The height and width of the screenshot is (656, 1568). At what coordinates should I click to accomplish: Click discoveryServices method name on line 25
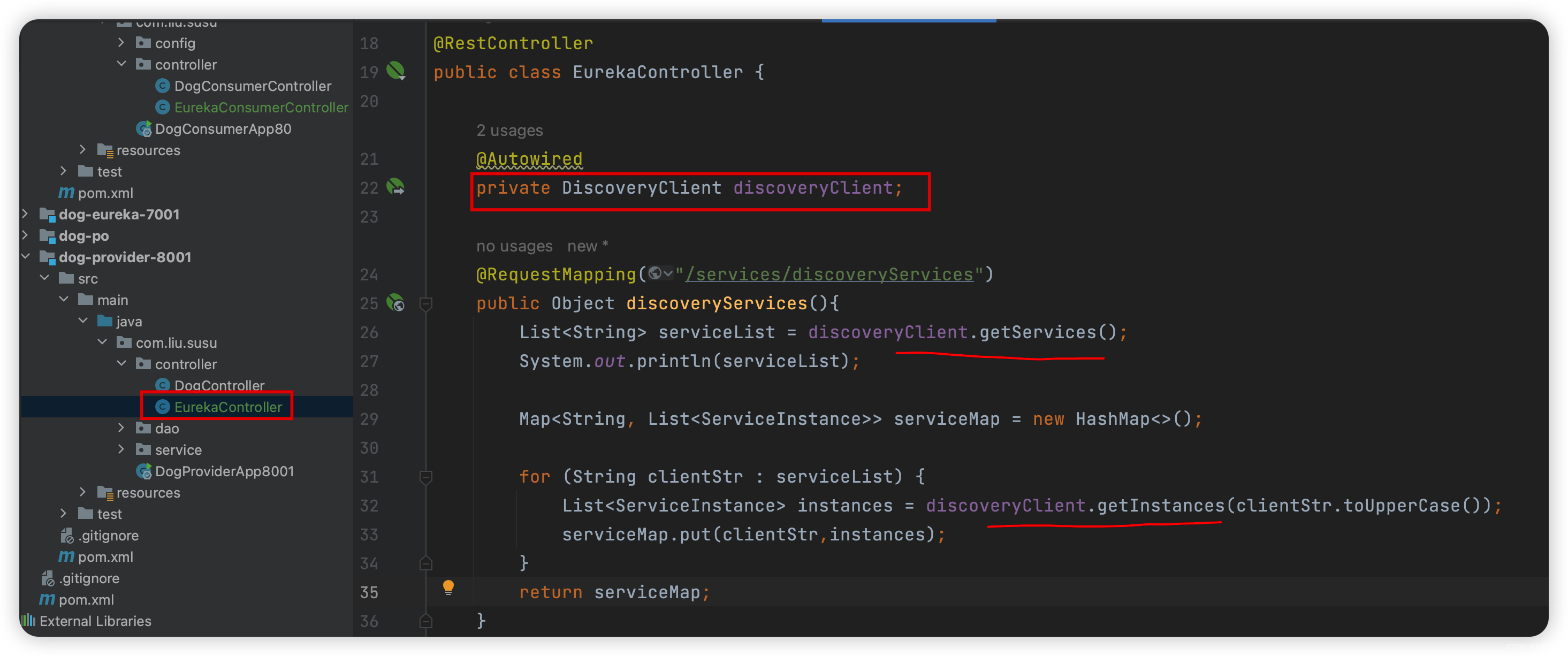pyautogui.click(x=717, y=303)
